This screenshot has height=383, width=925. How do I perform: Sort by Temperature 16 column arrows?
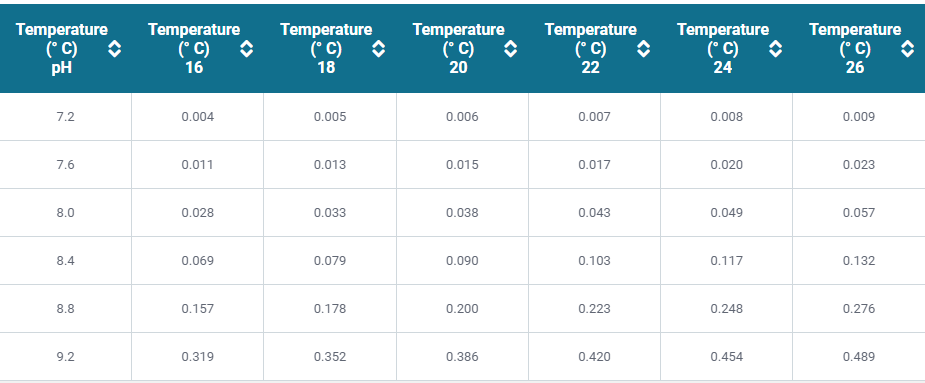(247, 49)
